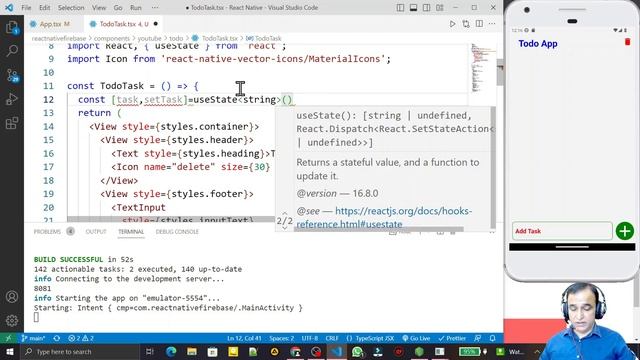Open the Run and Debug view
The width and height of the screenshot is (640, 360).
[12, 99]
